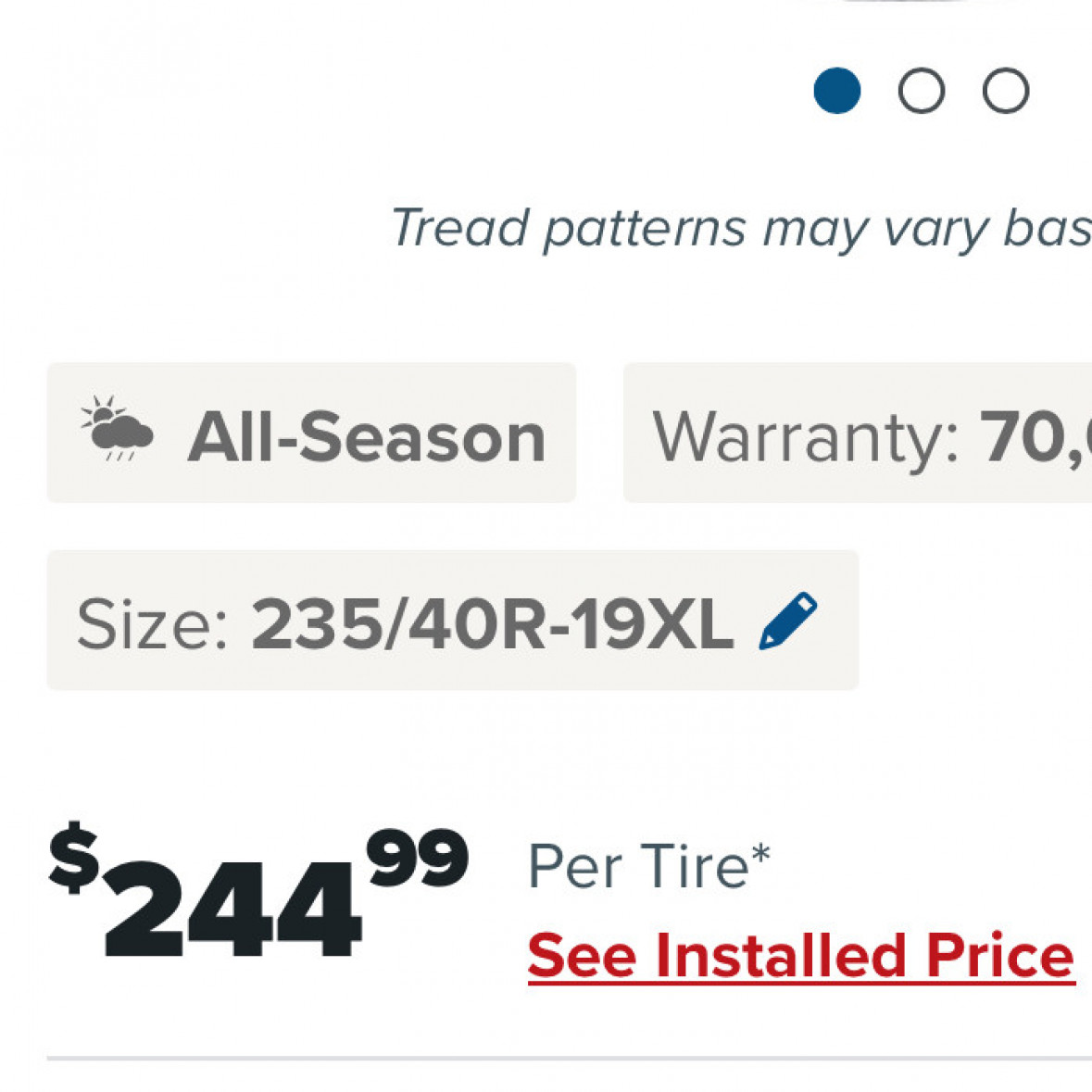Open the See Installed Price link

[800, 955]
